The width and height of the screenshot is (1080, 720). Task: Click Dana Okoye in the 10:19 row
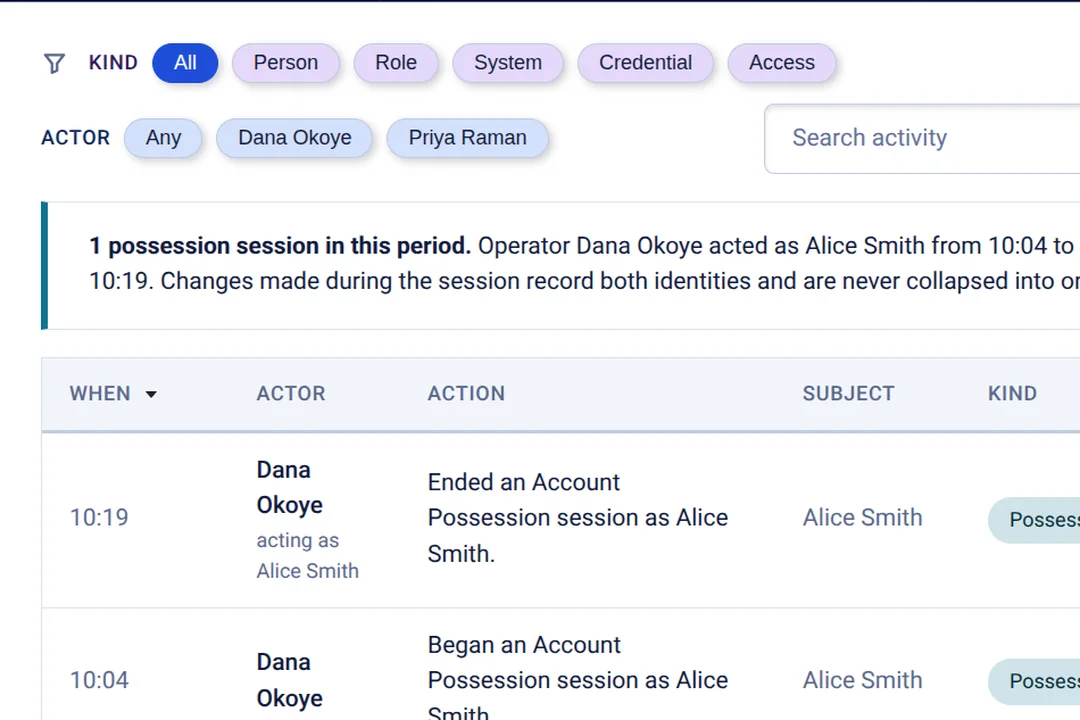click(x=289, y=487)
